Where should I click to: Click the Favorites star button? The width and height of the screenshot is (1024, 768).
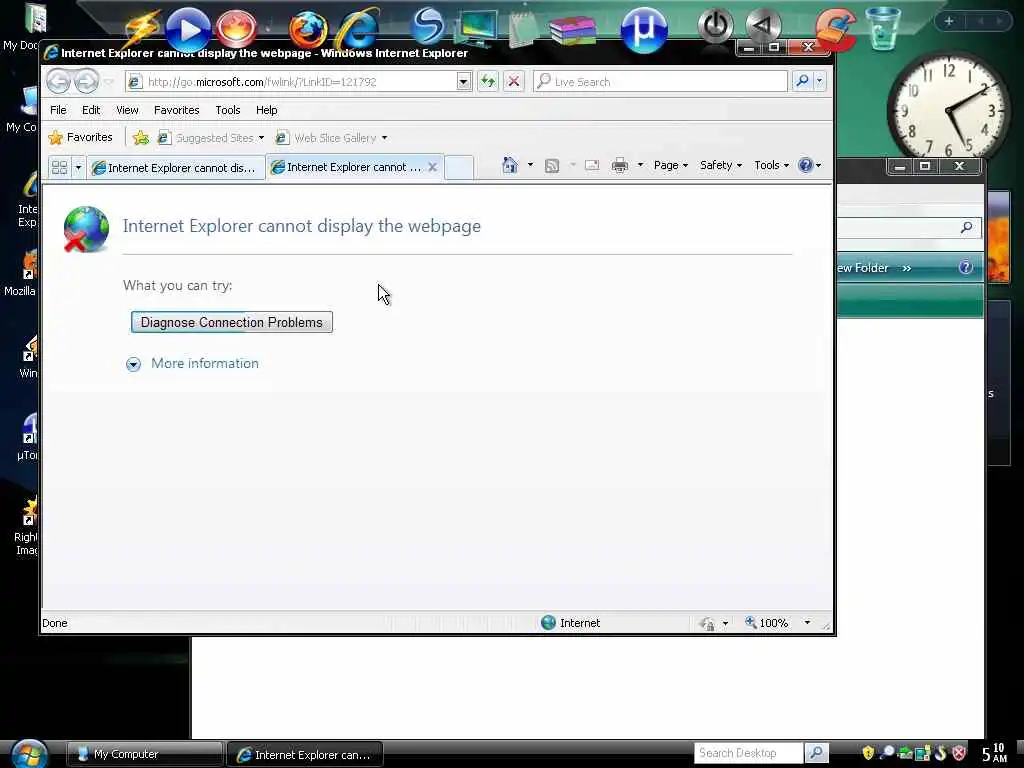click(x=81, y=137)
